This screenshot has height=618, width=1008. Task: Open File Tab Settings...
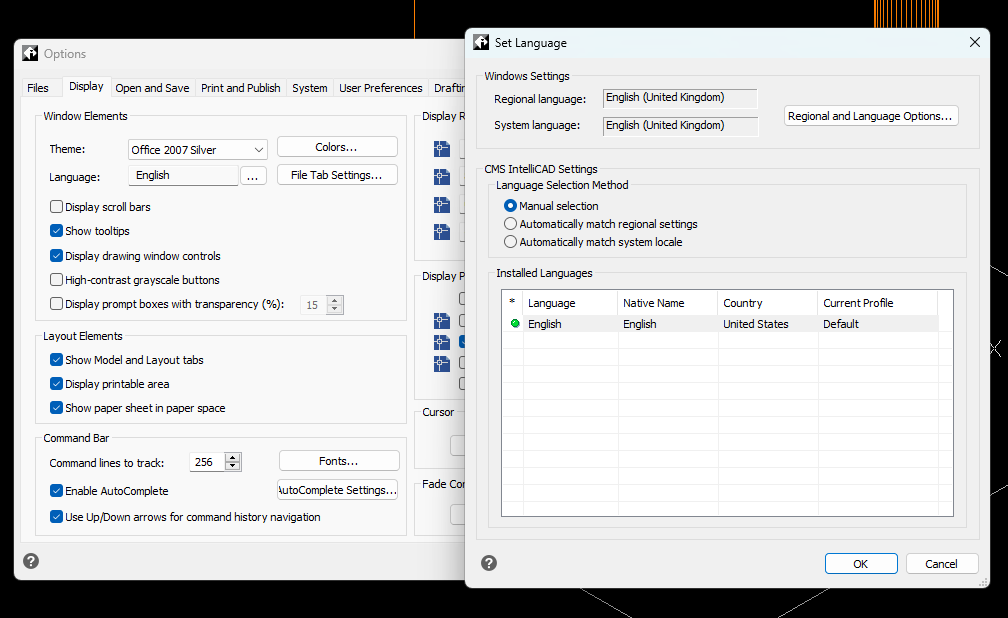pos(337,175)
